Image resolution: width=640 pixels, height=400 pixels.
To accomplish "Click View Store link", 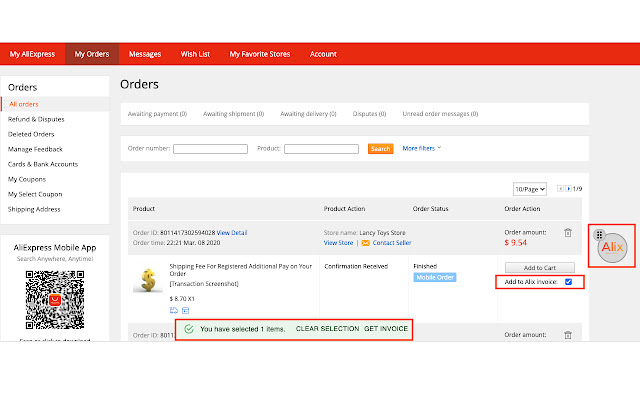I will (338, 243).
